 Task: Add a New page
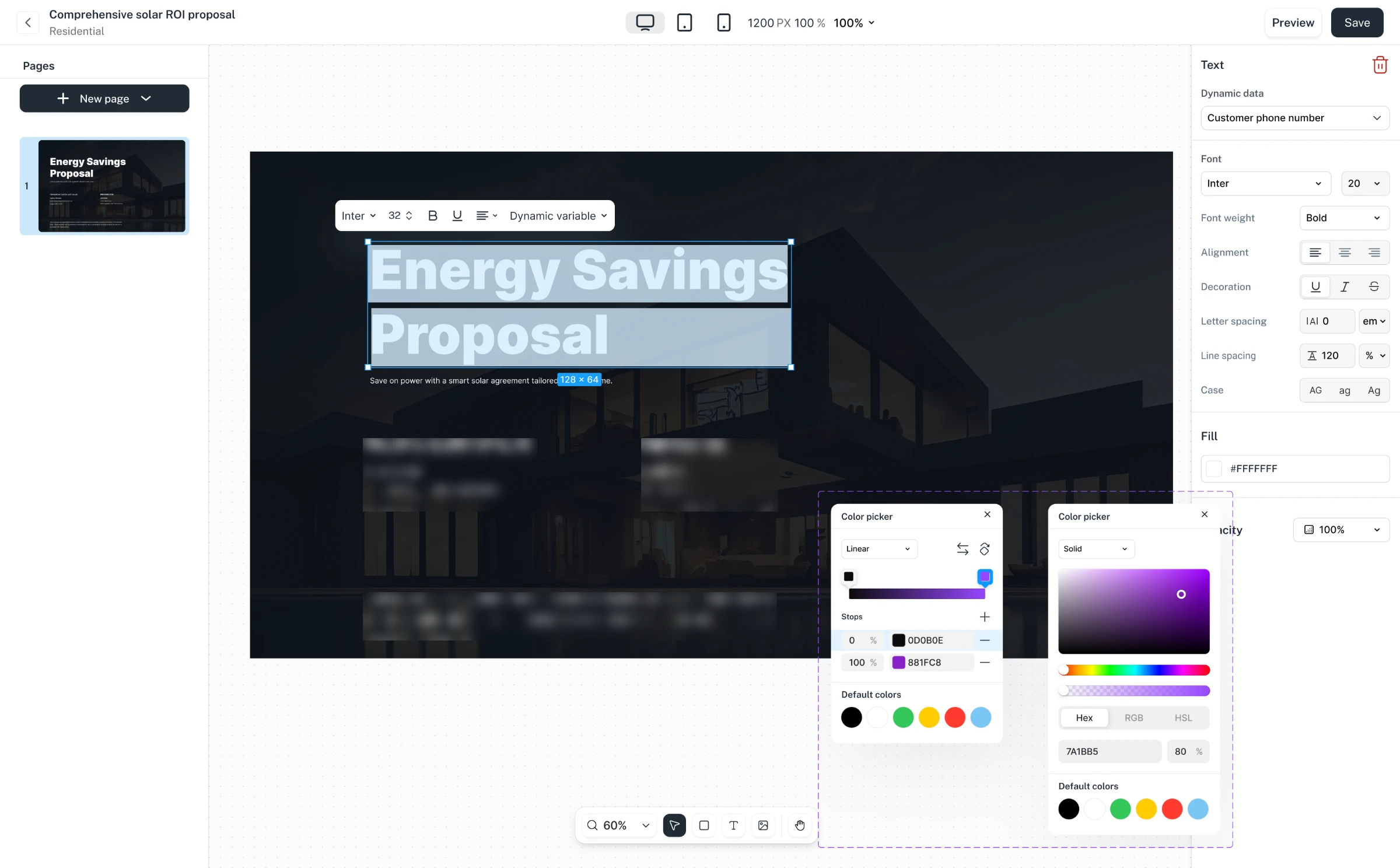coord(104,99)
